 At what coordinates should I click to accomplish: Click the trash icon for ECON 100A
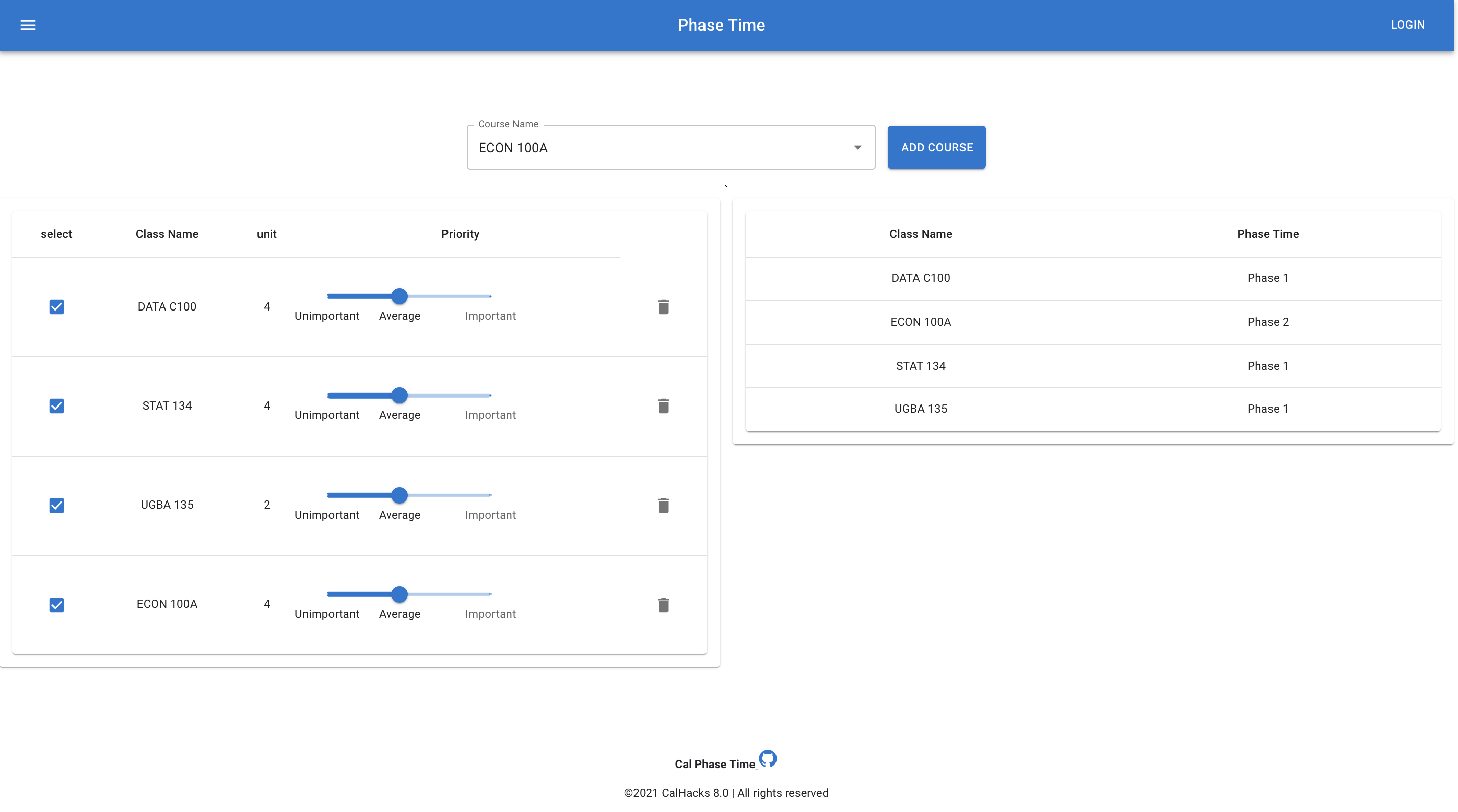663,605
